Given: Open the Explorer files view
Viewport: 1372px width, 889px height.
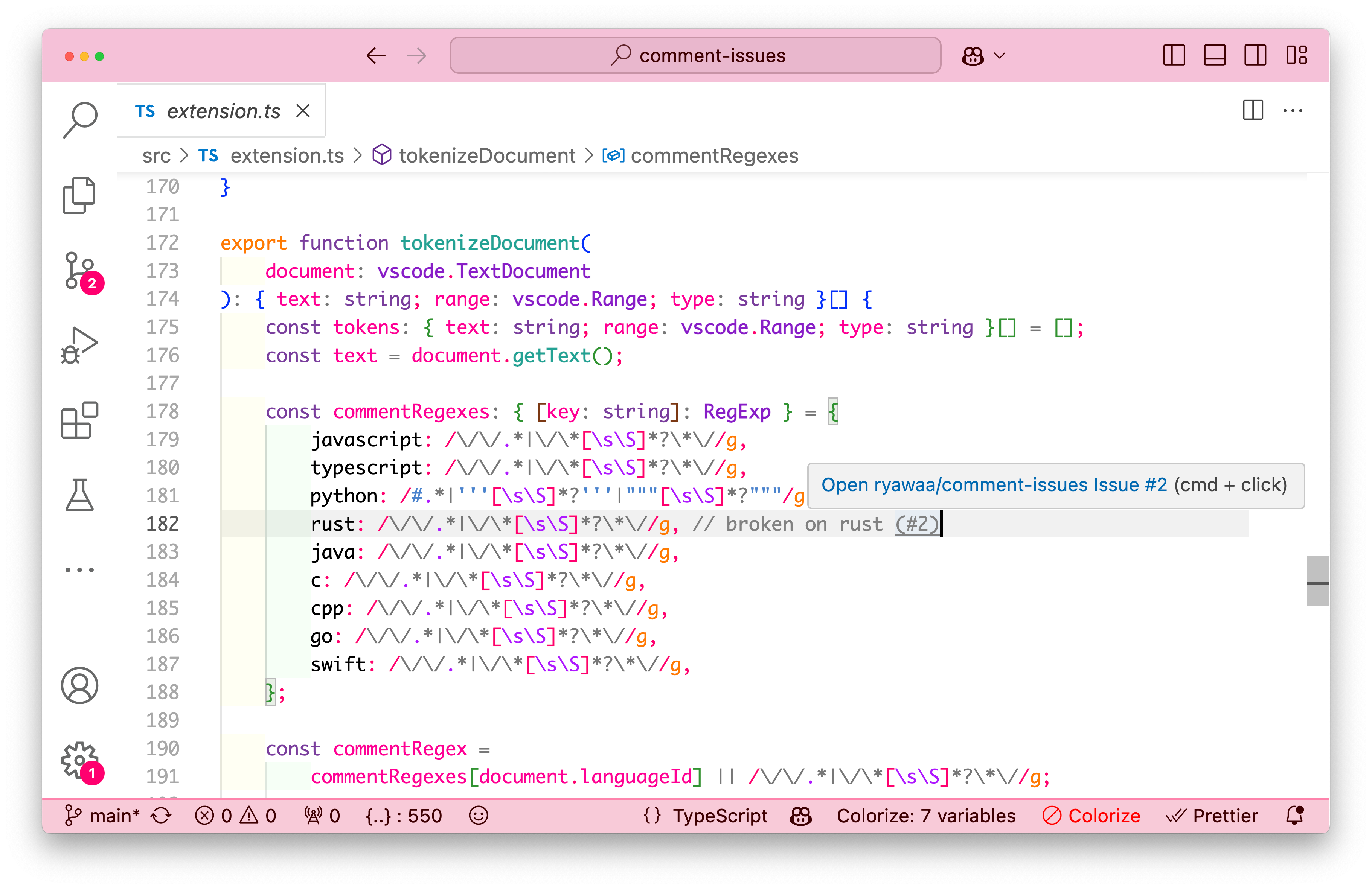Looking at the screenshot, I should point(79,195).
